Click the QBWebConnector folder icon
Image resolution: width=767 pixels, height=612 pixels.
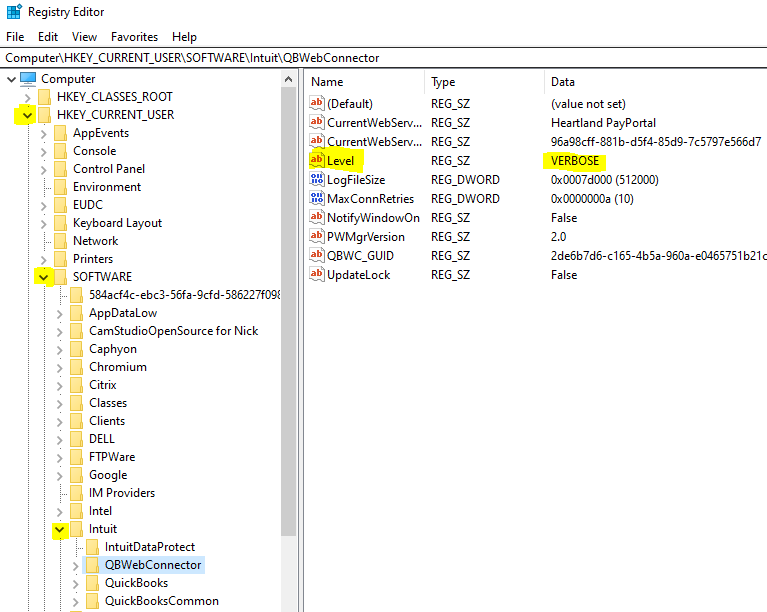[92, 565]
